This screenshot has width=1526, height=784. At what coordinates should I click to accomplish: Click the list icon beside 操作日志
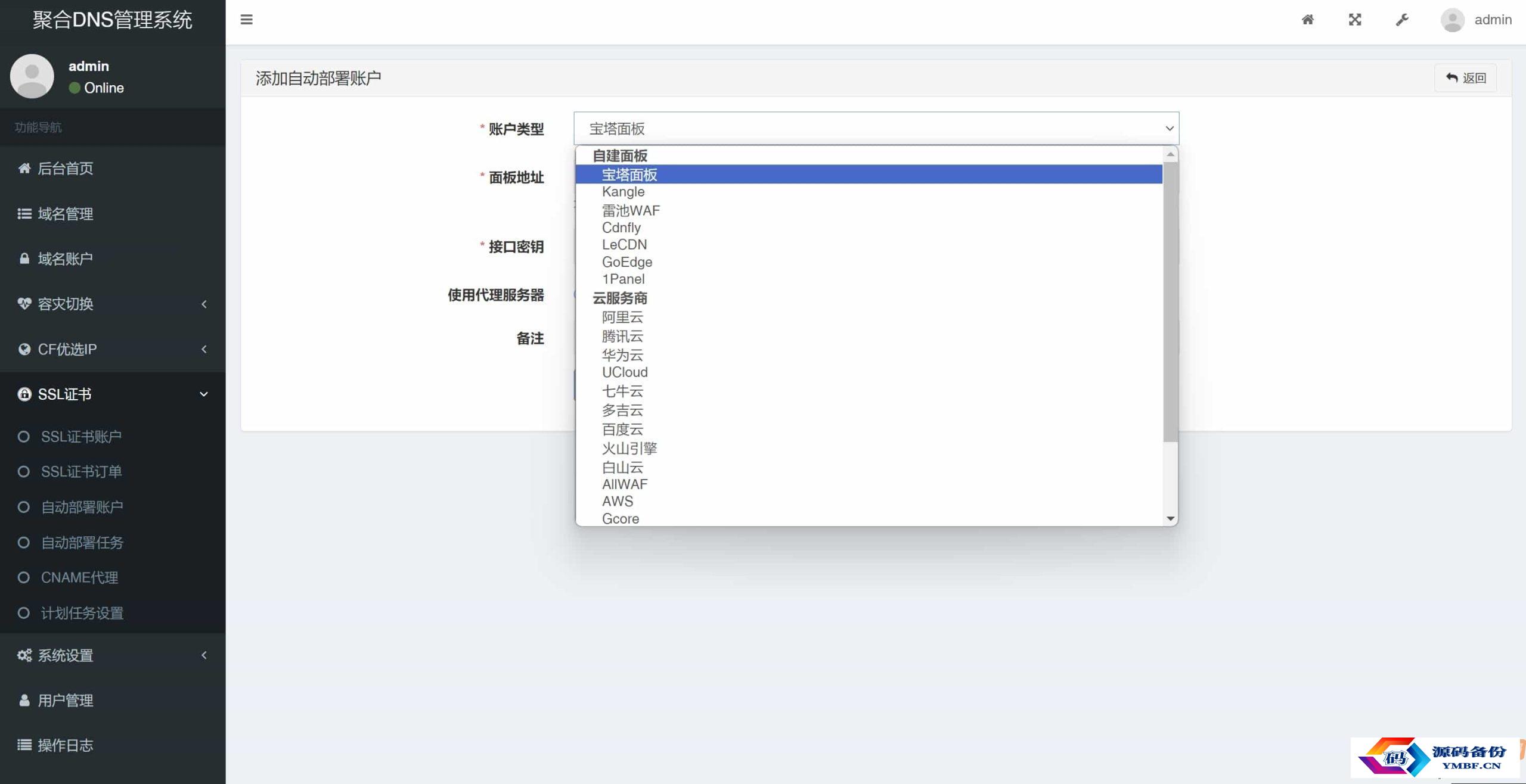click(24, 745)
